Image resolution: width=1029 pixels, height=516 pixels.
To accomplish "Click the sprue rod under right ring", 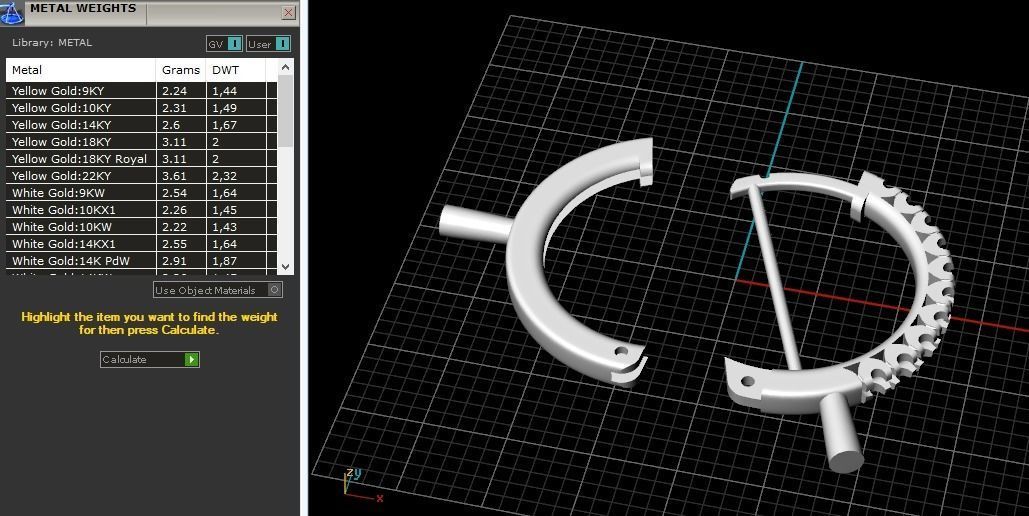I will click(841, 433).
